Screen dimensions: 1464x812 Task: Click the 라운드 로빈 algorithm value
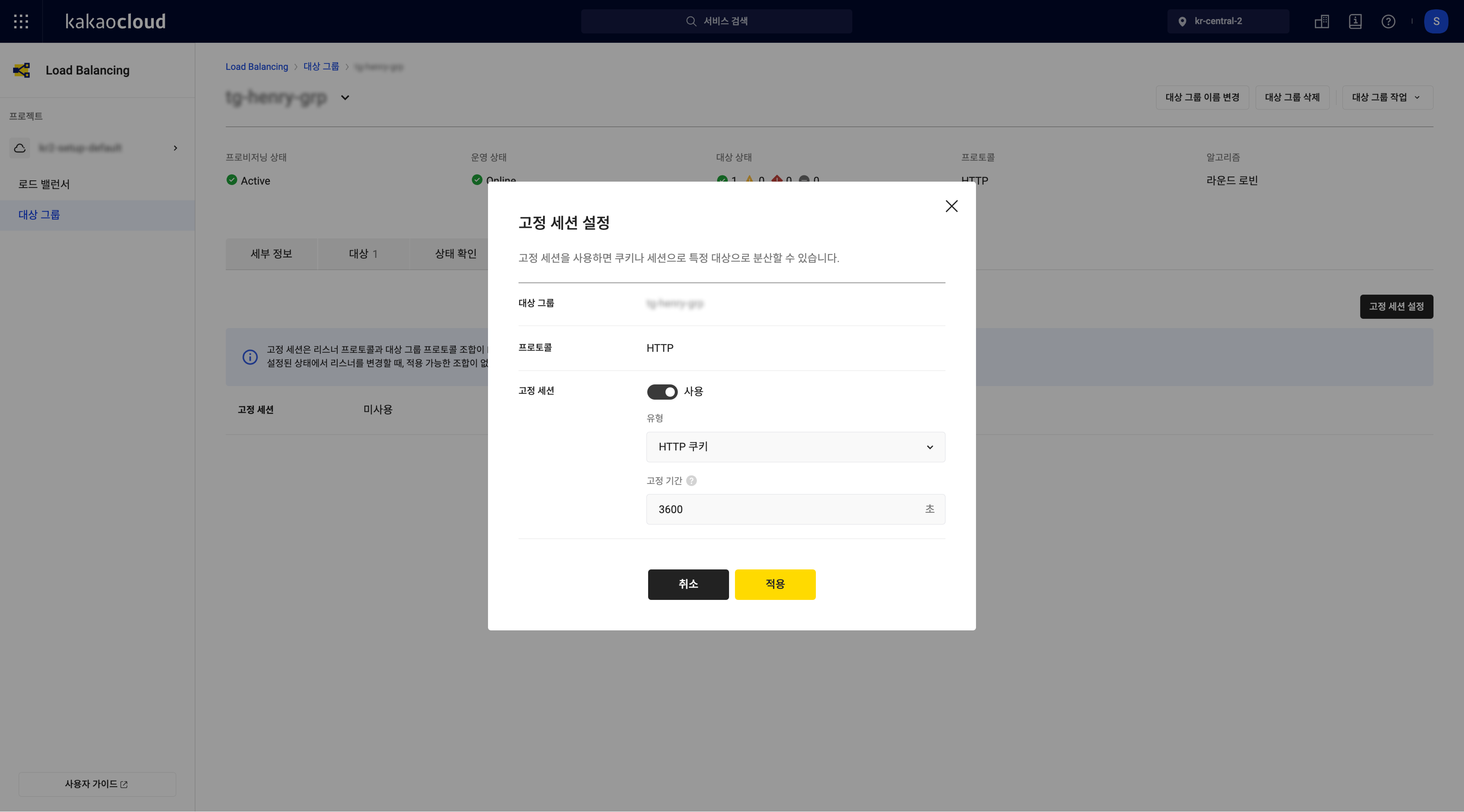tap(1232, 181)
